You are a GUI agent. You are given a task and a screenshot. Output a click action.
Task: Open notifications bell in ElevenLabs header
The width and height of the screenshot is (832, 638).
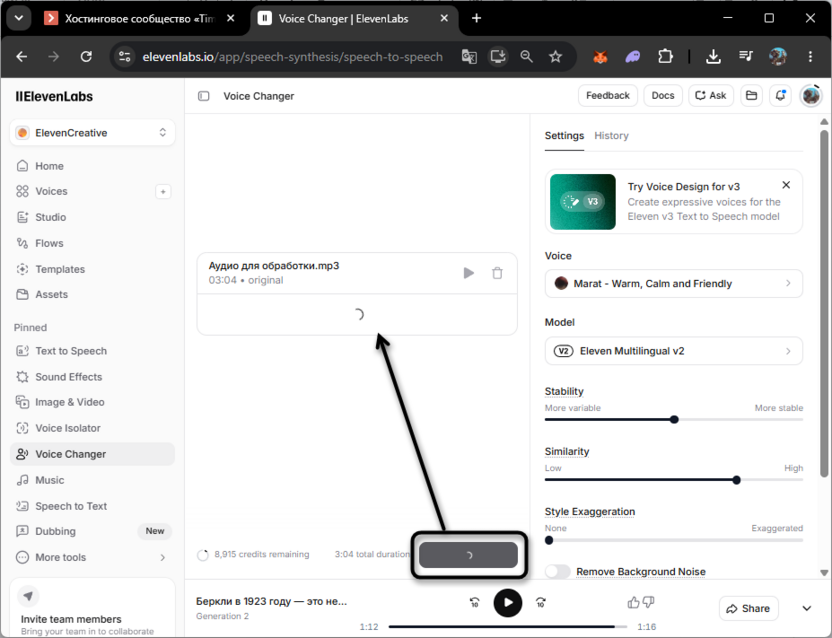[780, 96]
